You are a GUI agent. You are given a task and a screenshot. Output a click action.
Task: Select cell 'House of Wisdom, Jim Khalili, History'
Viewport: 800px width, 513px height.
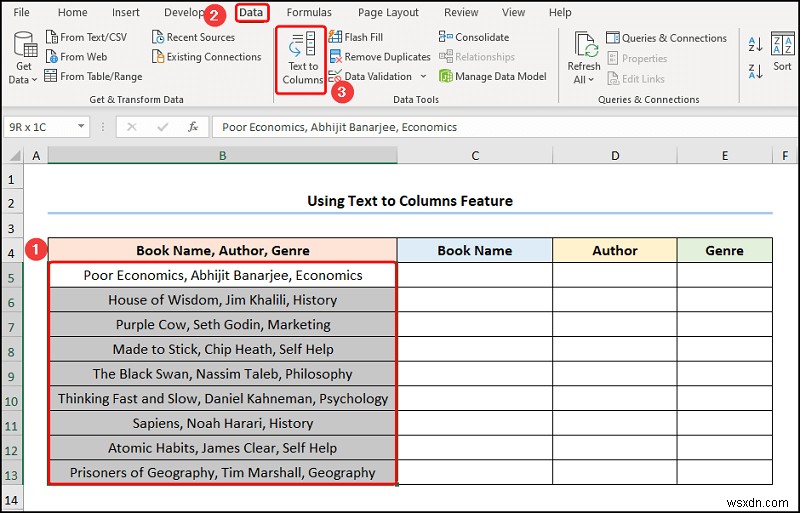(222, 300)
